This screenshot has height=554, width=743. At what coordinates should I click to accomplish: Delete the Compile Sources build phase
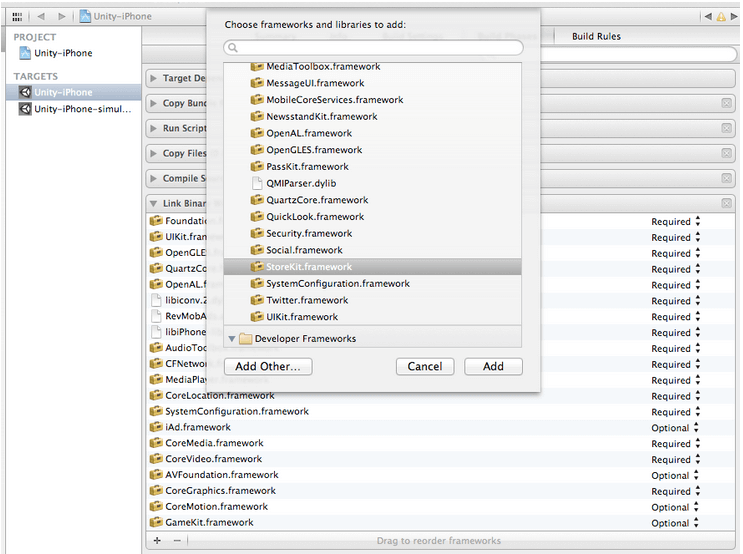(x=726, y=179)
